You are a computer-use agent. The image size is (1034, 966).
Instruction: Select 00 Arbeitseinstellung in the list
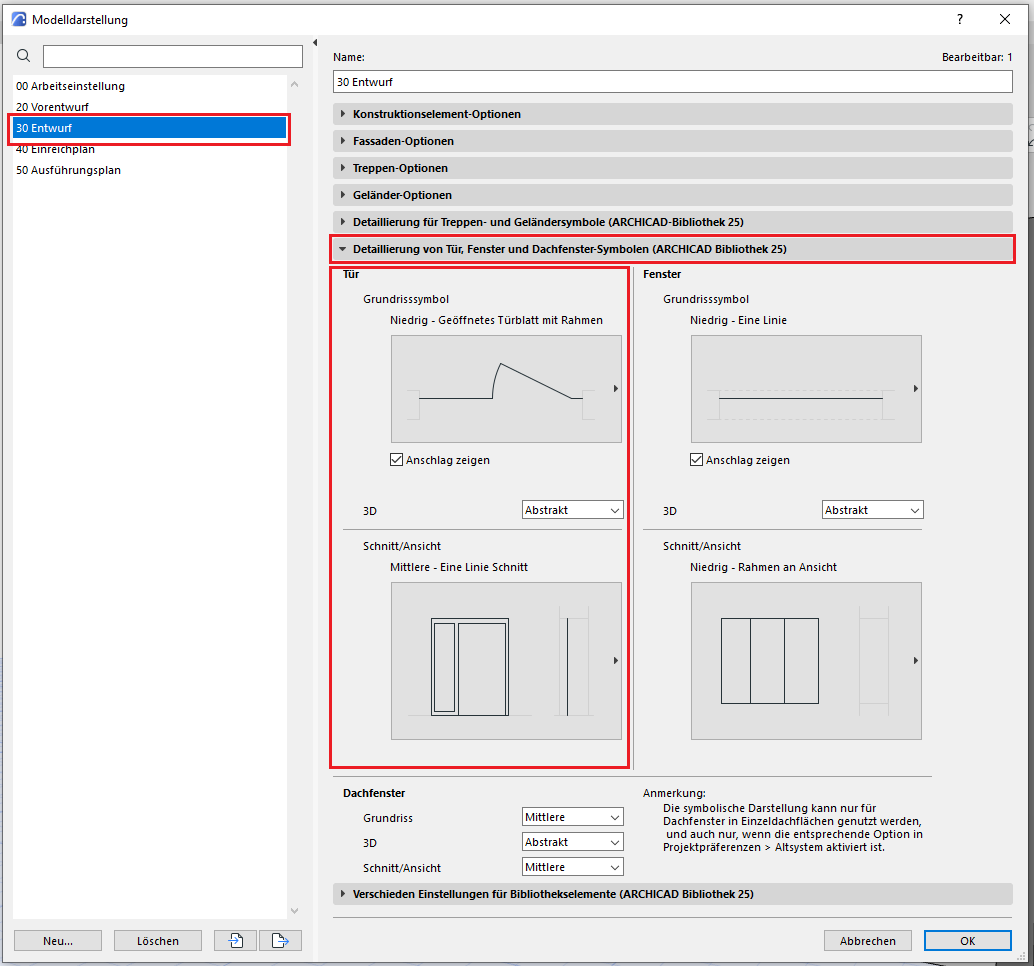(70, 86)
